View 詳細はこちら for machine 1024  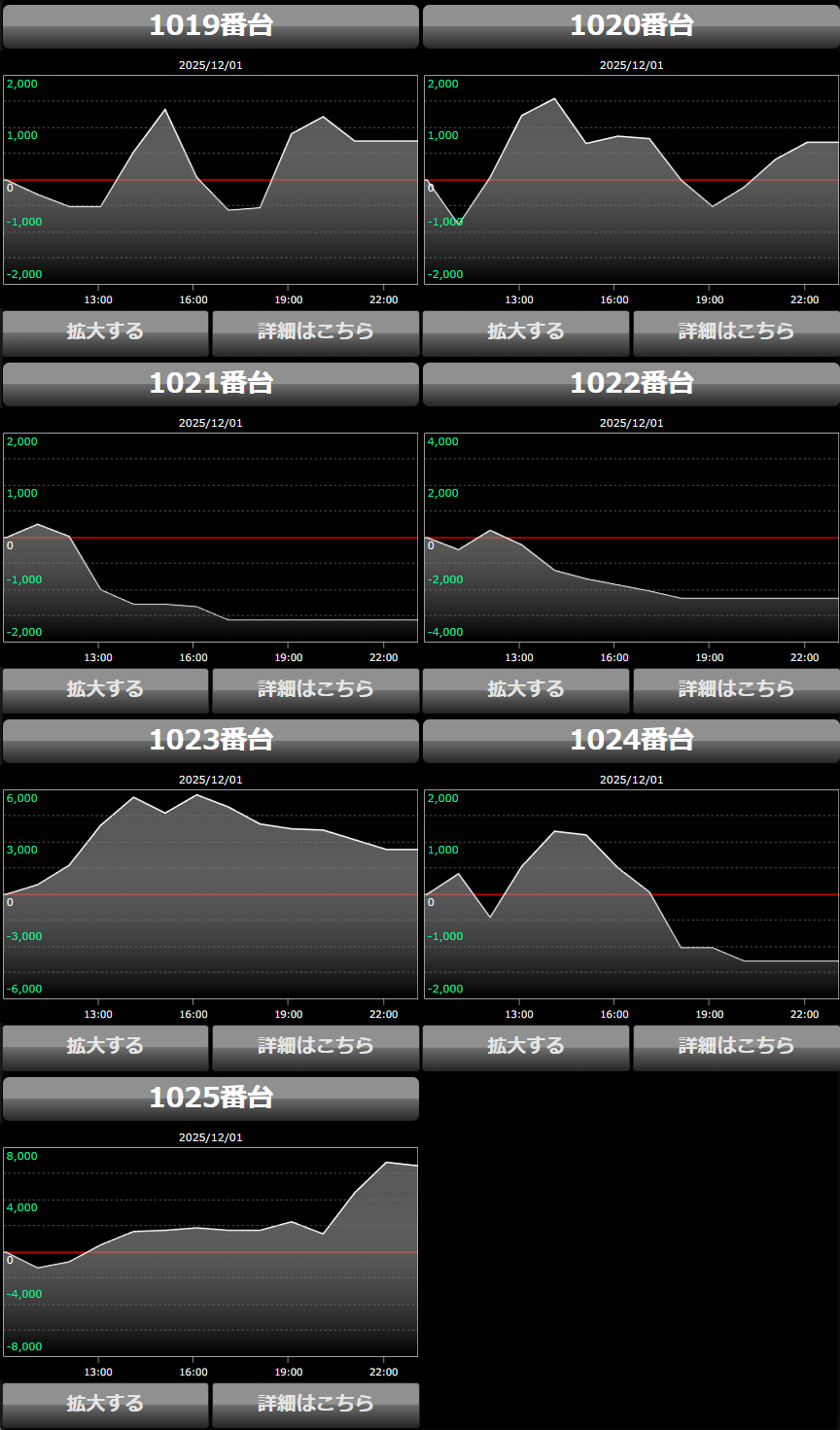coord(736,1047)
